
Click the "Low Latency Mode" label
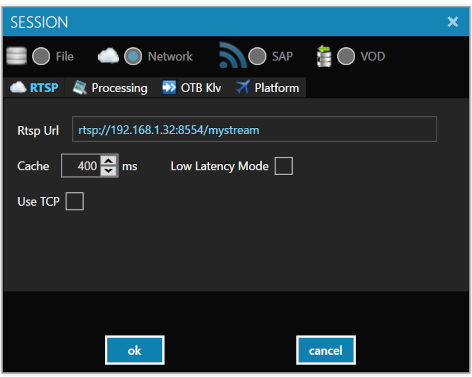(x=219, y=166)
